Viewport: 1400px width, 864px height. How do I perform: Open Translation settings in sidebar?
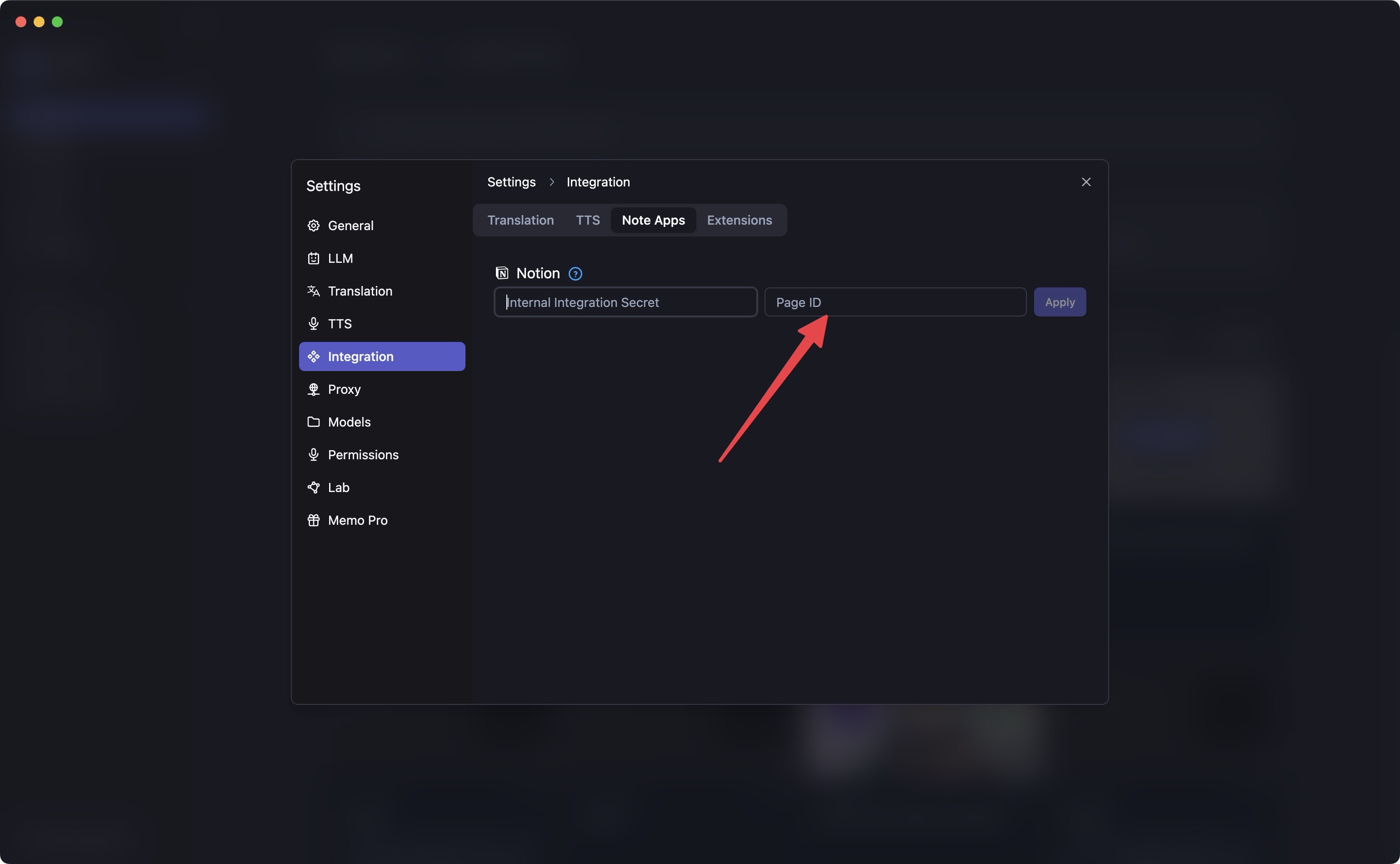[381, 291]
